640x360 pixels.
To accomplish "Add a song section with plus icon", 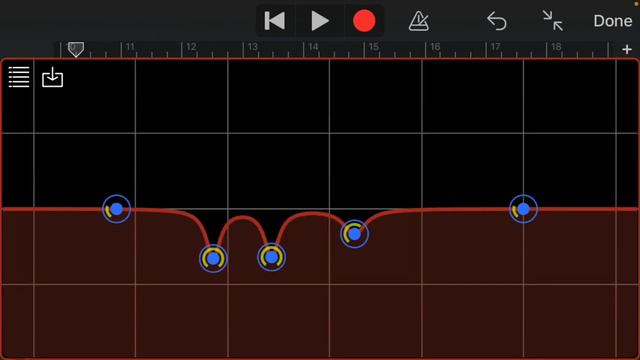I will [x=627, y=49].
